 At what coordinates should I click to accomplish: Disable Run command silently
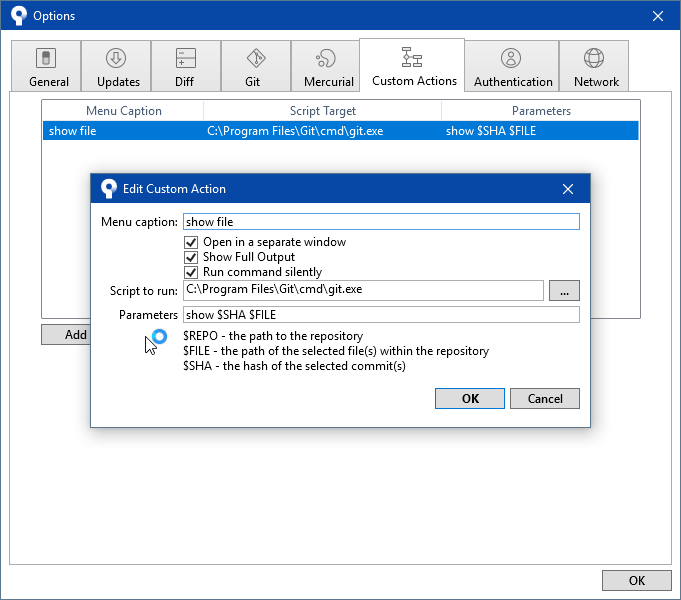click(x=191, y=272)
